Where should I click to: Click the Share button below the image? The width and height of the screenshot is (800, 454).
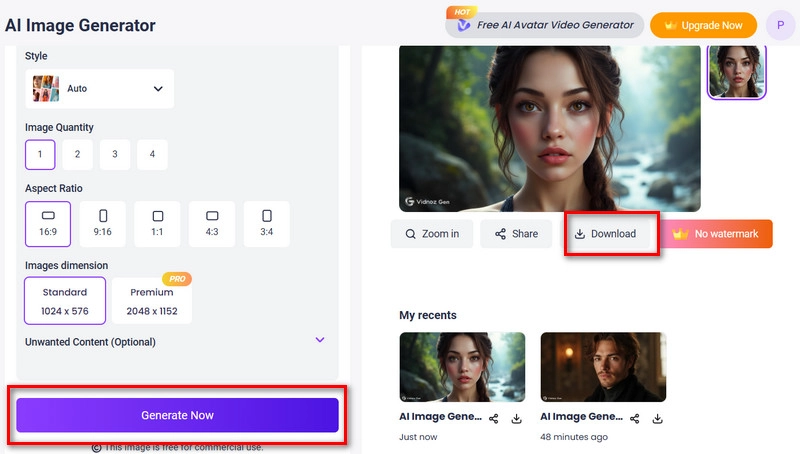(x=516, y=234)
